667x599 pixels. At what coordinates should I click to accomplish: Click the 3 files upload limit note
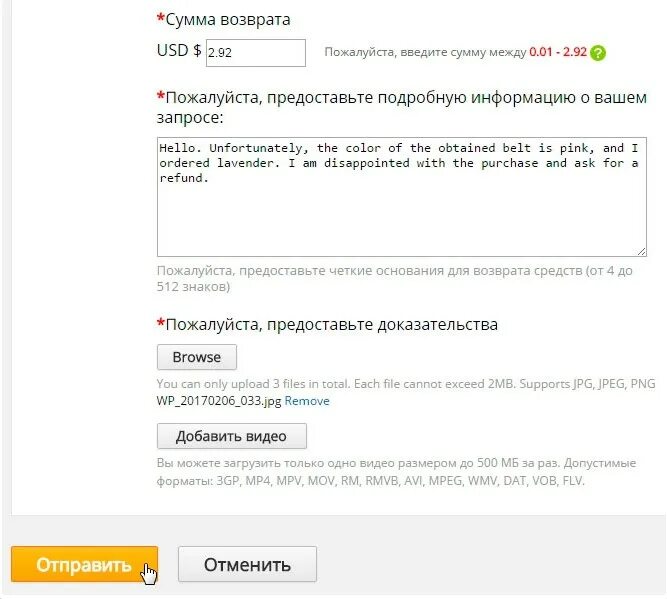pos(406,384)
